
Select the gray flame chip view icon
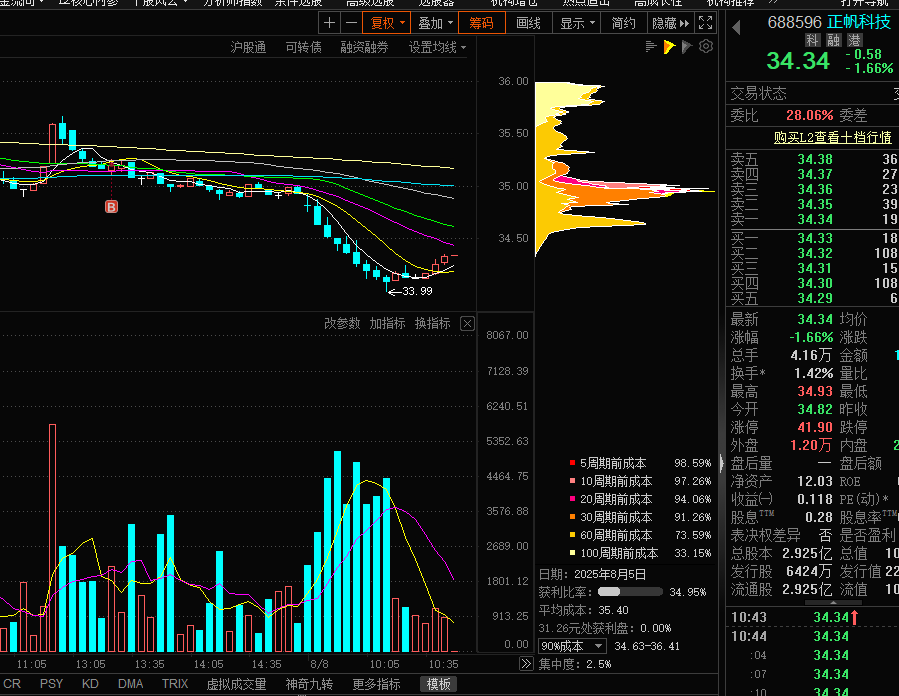click(x=687, y=46)
